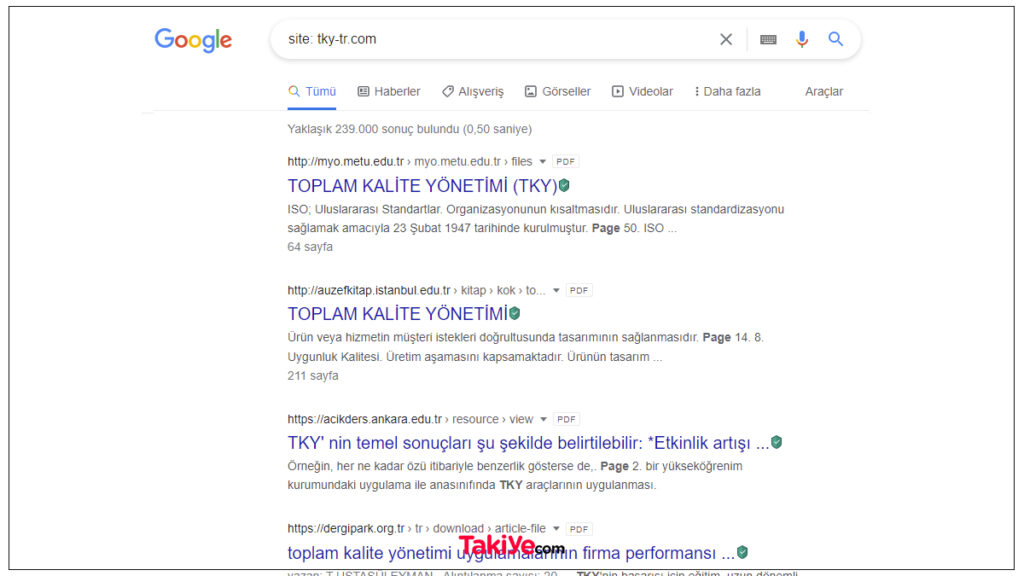Start voice search with the microphone icon
The width and height of the screenshot is (1024, 576).
point(801,39)
